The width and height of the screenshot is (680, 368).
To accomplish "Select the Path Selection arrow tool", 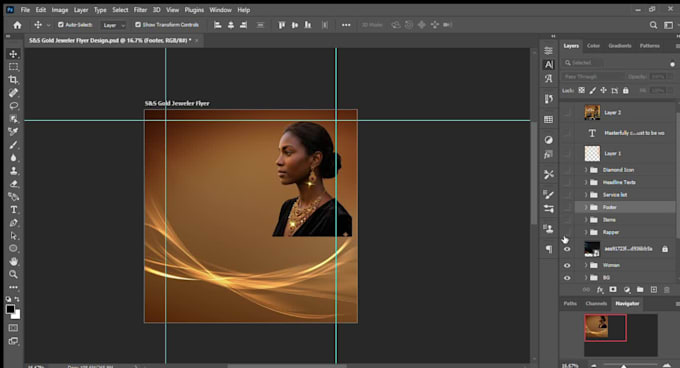I will [13, 236].
